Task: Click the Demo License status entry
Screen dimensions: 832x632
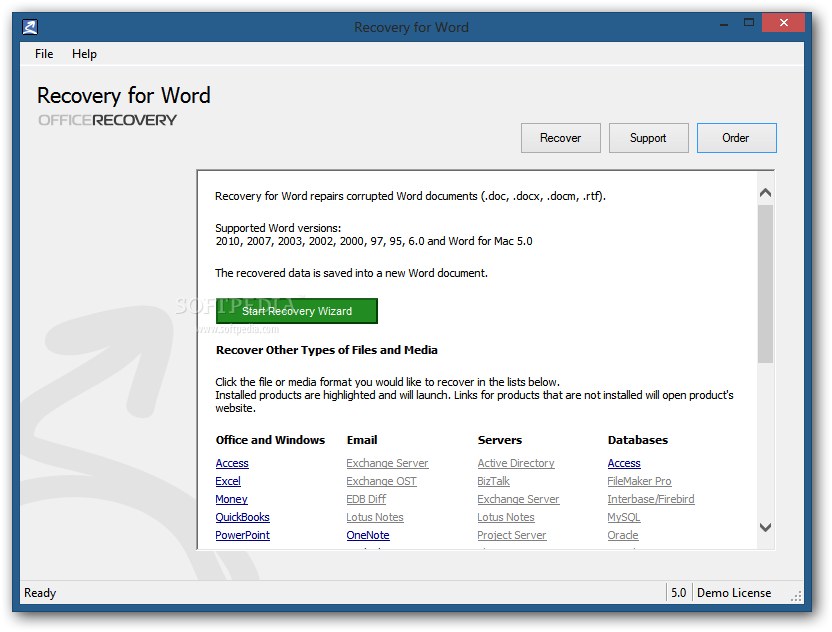Action: (734, 593)
